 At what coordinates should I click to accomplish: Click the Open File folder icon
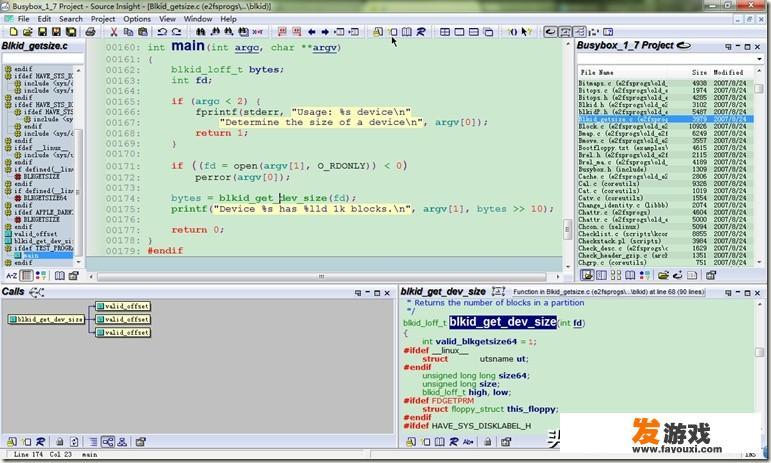[28, 32]
